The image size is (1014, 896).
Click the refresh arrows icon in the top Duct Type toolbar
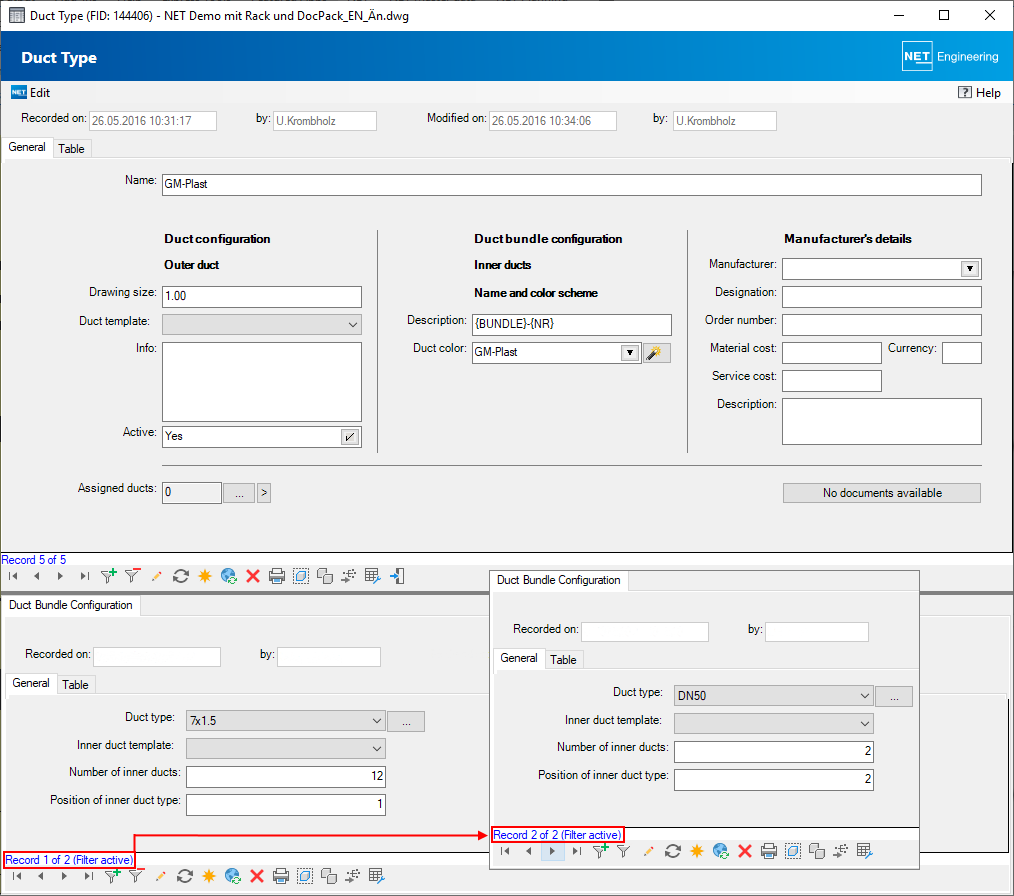181,576
